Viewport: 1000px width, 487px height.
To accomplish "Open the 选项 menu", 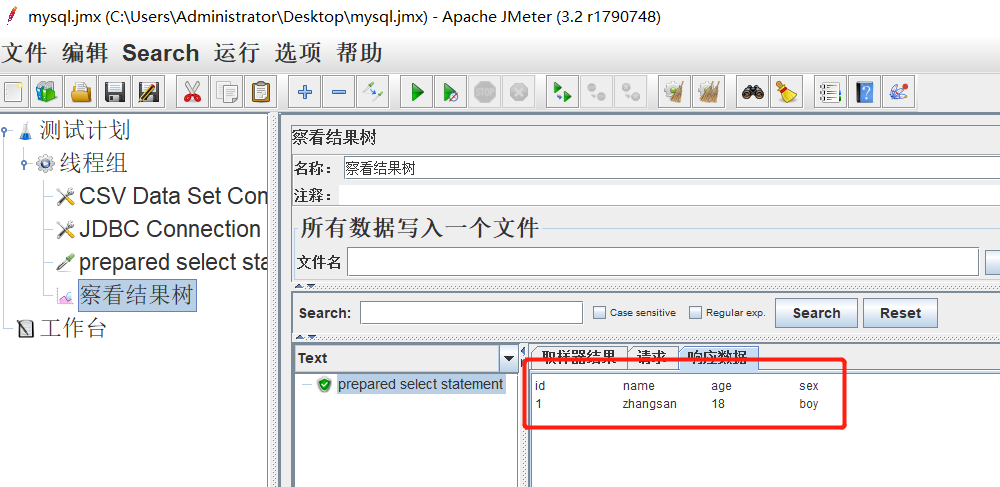I will pos(298,53).
